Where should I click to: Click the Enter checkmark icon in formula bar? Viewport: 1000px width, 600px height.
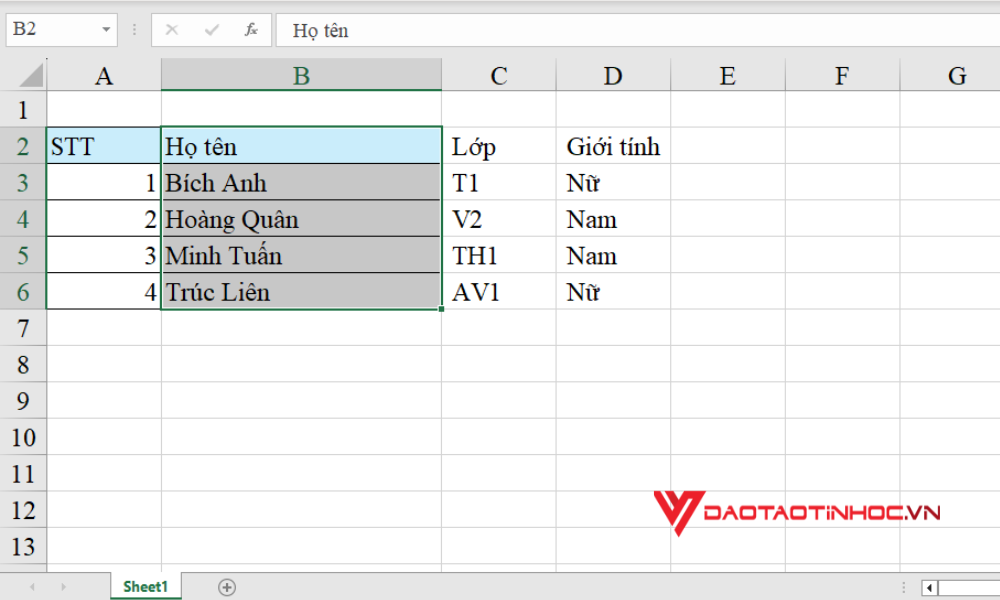[x=212, y=29]
